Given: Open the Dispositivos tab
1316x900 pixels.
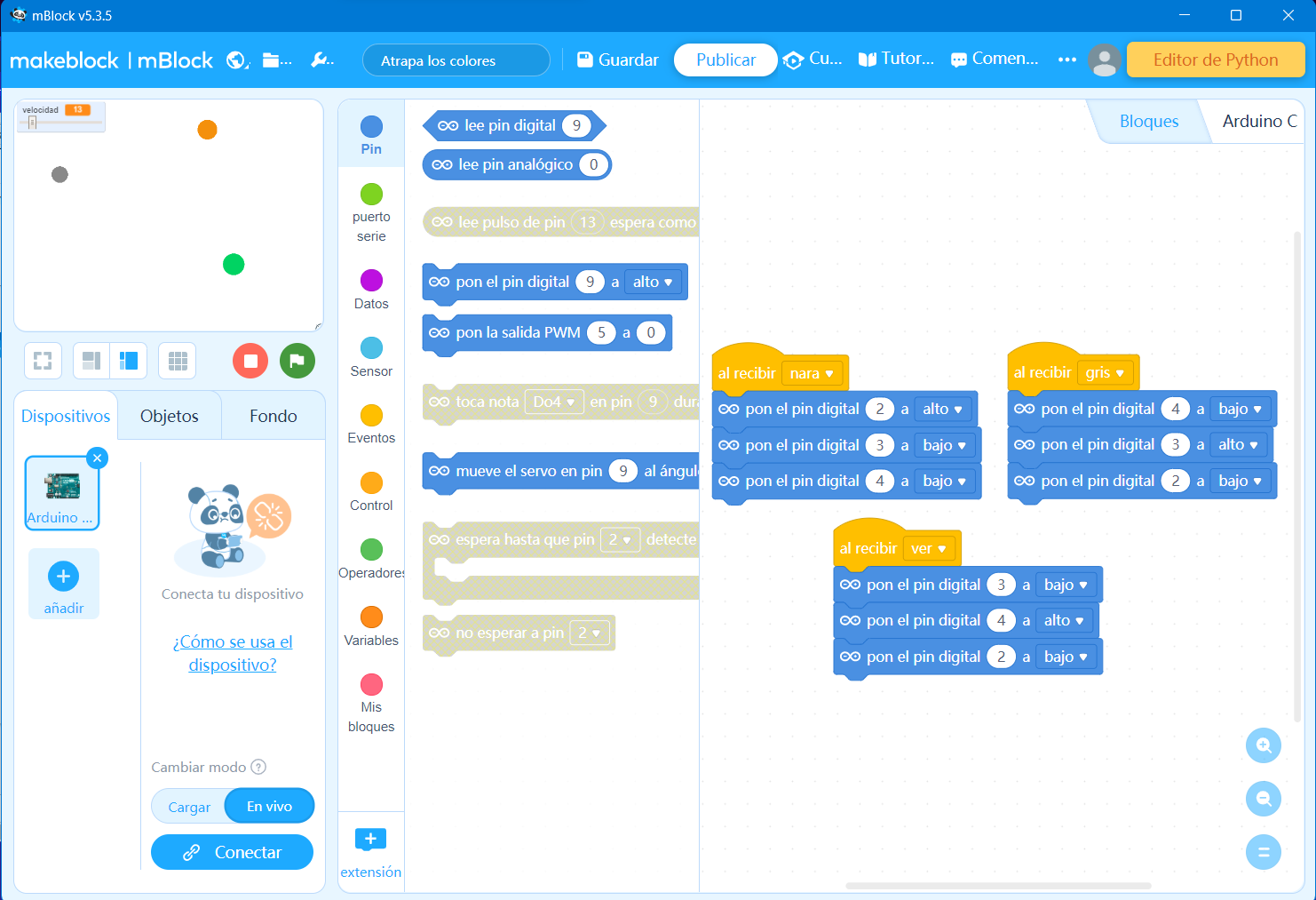Looking at the screenshot, I should [x=66, y=416].
